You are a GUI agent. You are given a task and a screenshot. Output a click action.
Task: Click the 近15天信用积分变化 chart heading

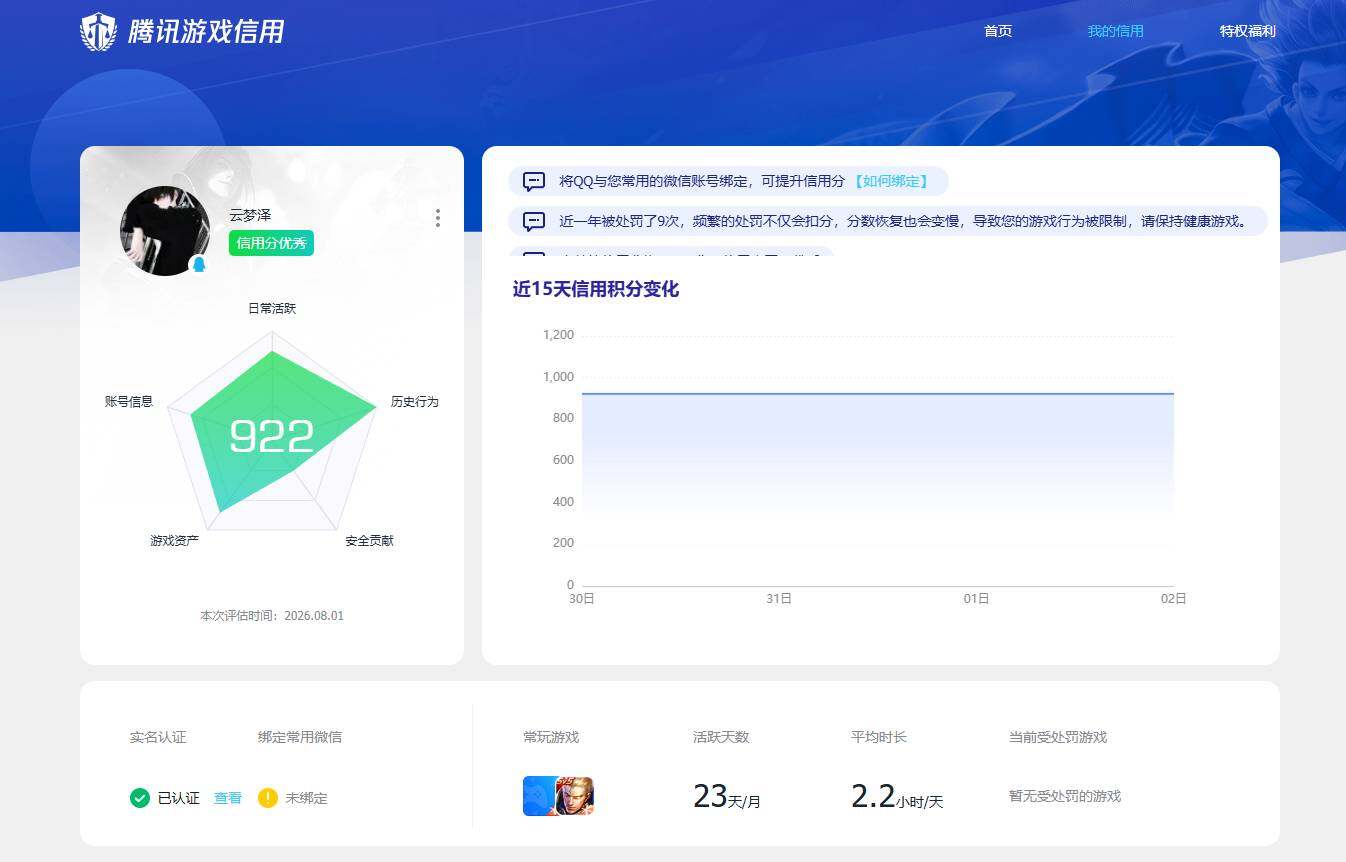point(596,289)
